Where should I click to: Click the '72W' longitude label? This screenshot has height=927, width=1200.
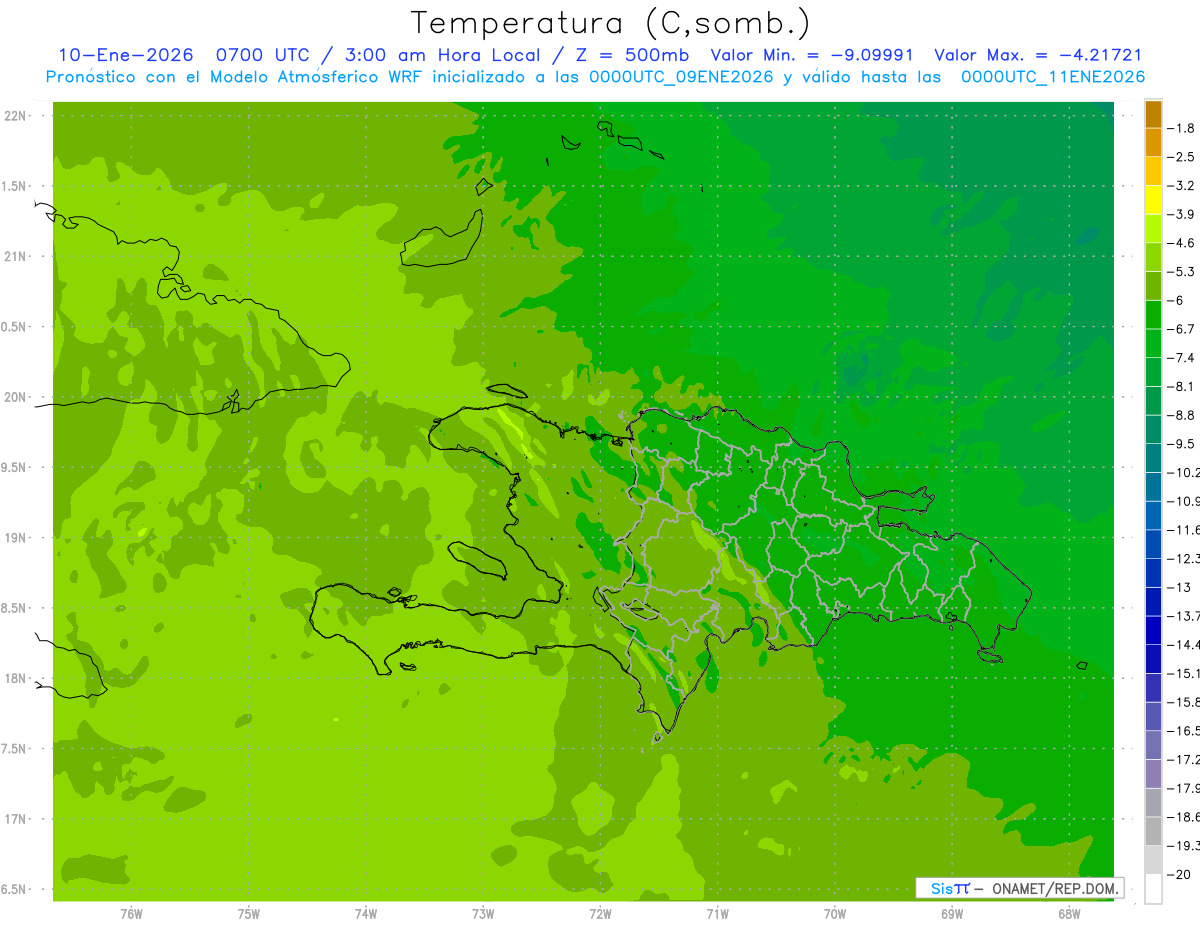tap(600, 914)
